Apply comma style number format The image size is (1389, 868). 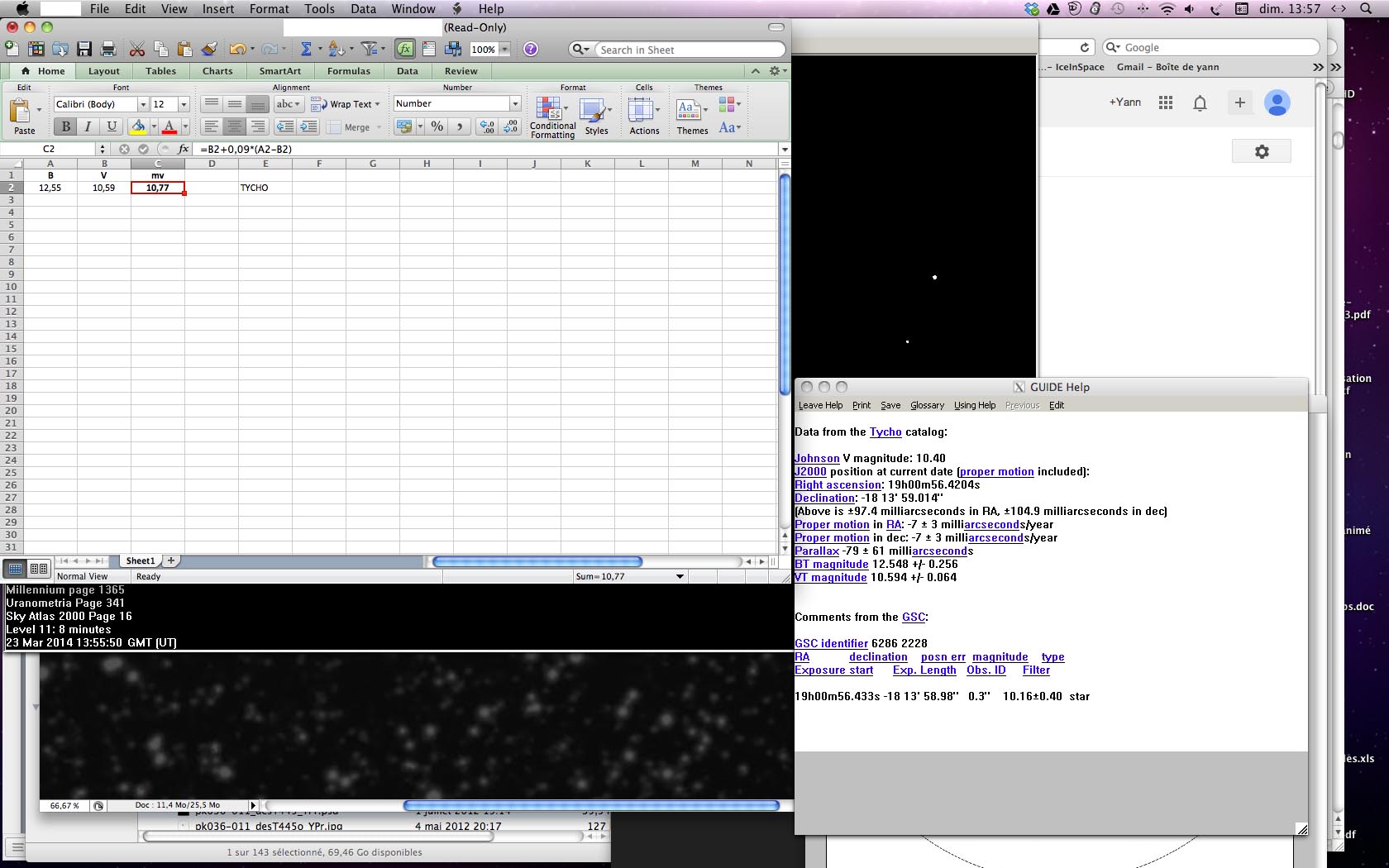coord(460,126)
